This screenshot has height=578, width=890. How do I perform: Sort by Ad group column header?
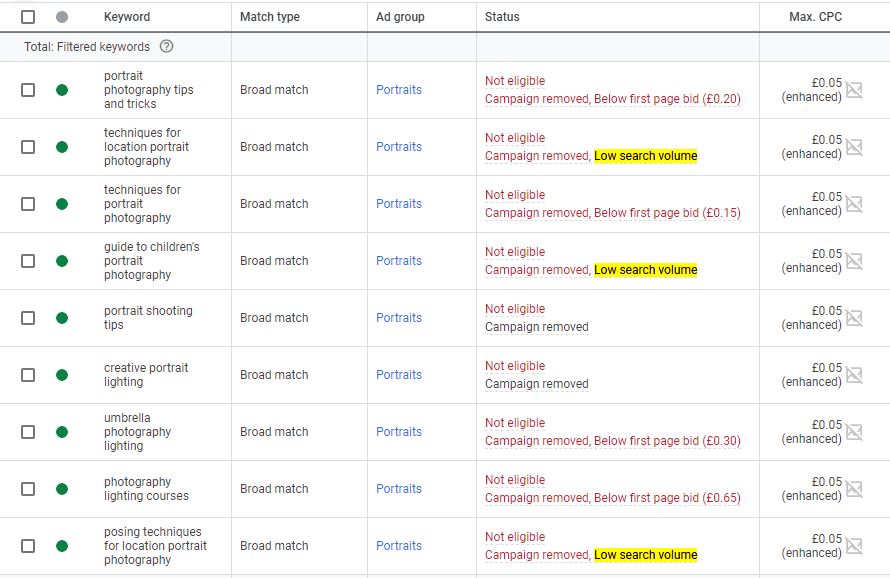pyautogui.click(x=400, y=17)
